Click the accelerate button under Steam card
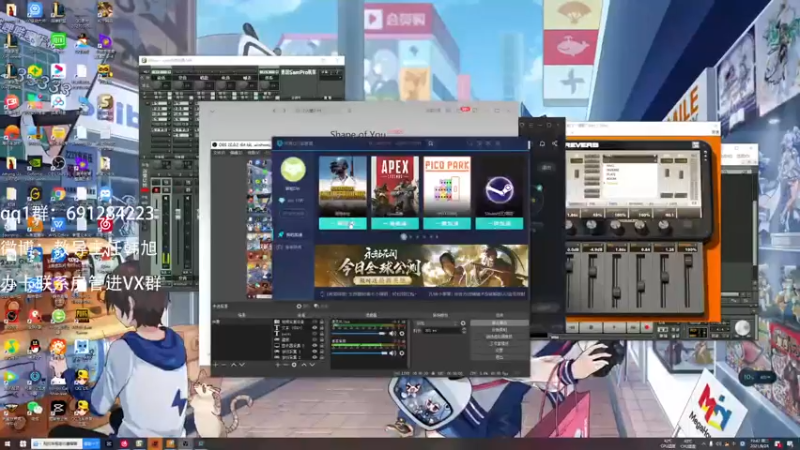Viewport: 800px width, 450px height. 499,223
